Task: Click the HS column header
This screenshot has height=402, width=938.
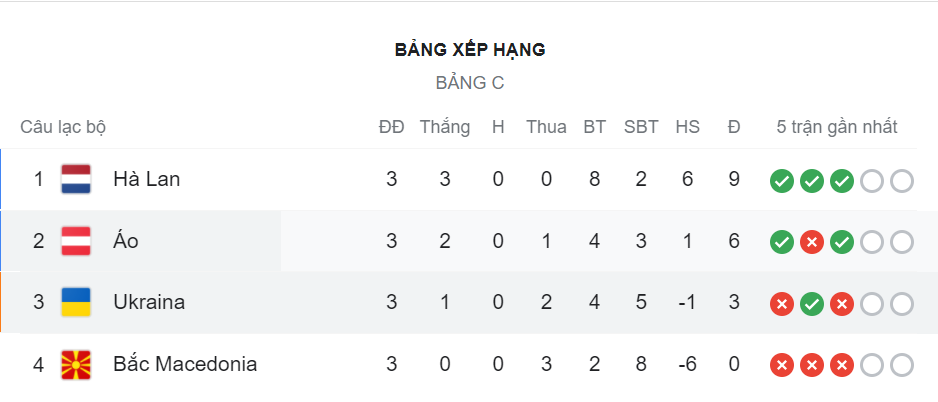Action: point(687,127)
